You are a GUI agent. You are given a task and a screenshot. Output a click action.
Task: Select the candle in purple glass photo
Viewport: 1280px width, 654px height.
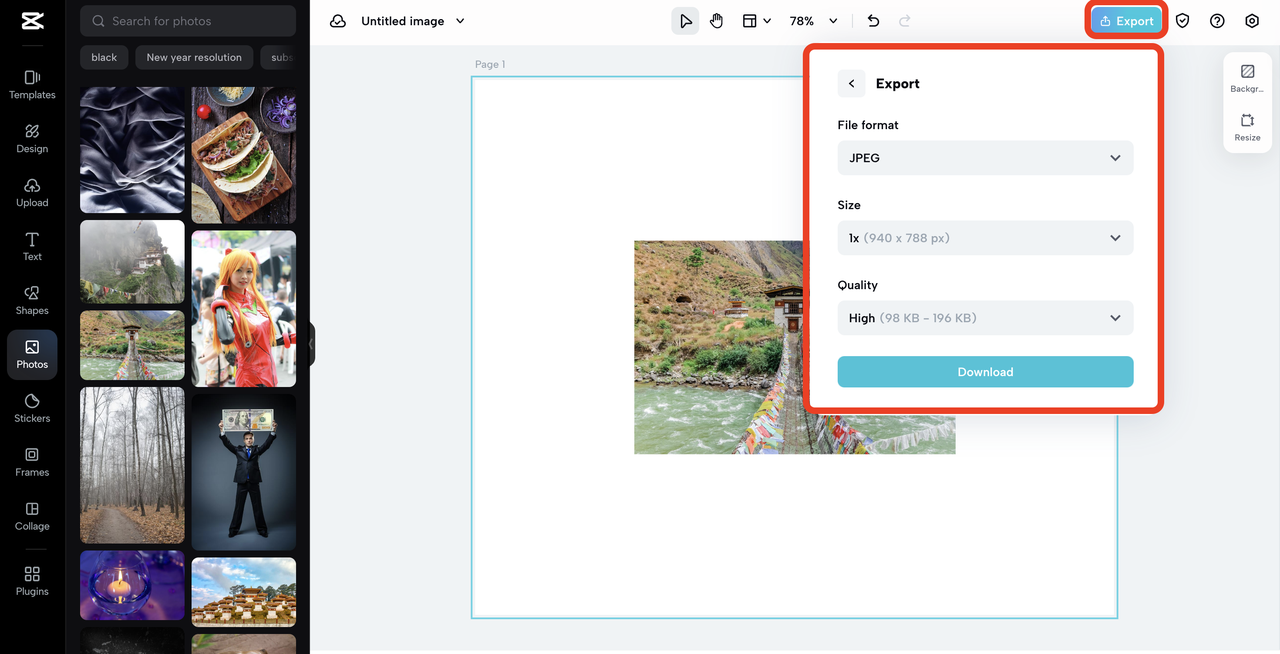(132, 585)
